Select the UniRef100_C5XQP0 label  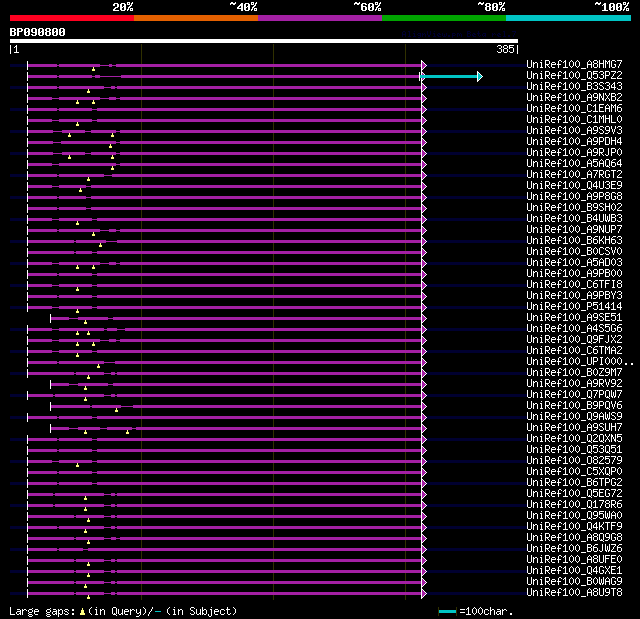[574, 471]
